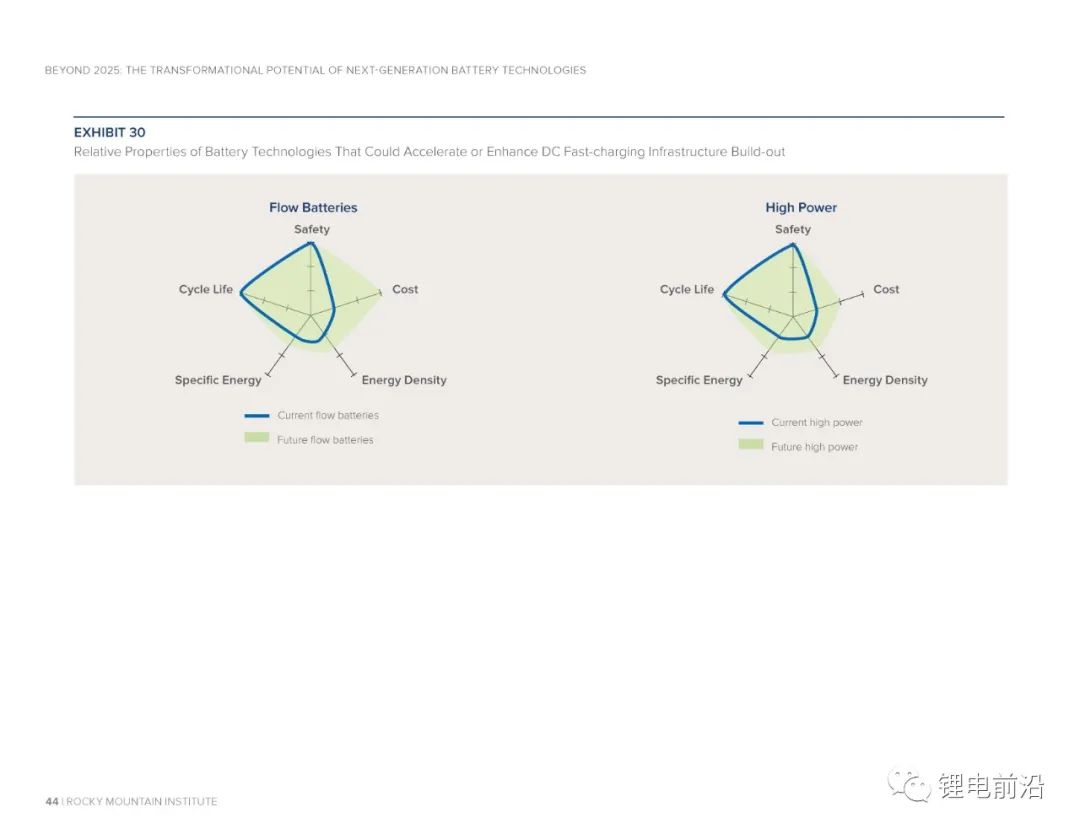Viewport: 1080px width, 834px height.
Task: Click the High Power chart title
Action: (x=801, y=208)
